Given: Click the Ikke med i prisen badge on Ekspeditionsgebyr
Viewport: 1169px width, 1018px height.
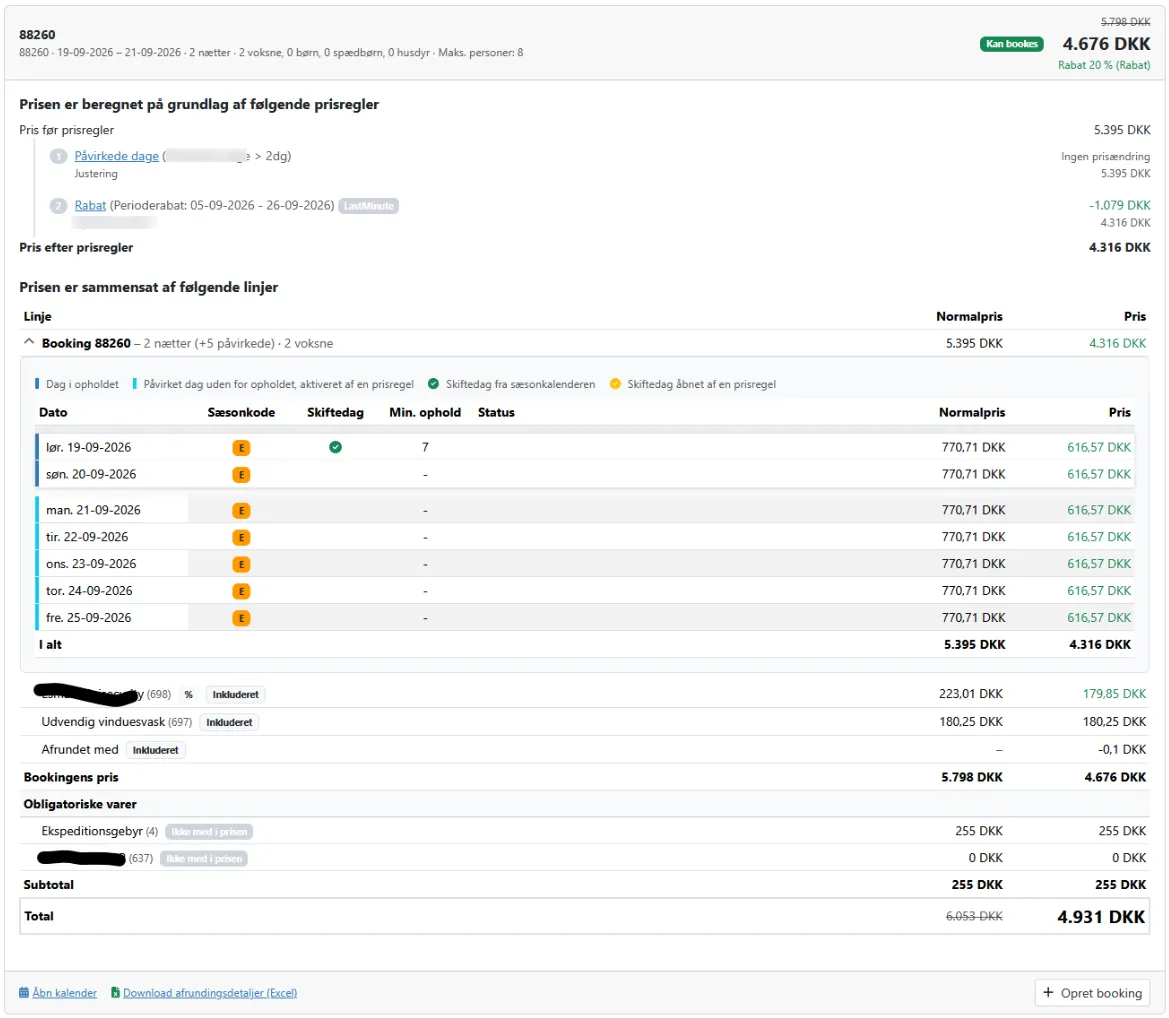Looking at the screenshot, I should pyautogui.click(x=209, y=832).
